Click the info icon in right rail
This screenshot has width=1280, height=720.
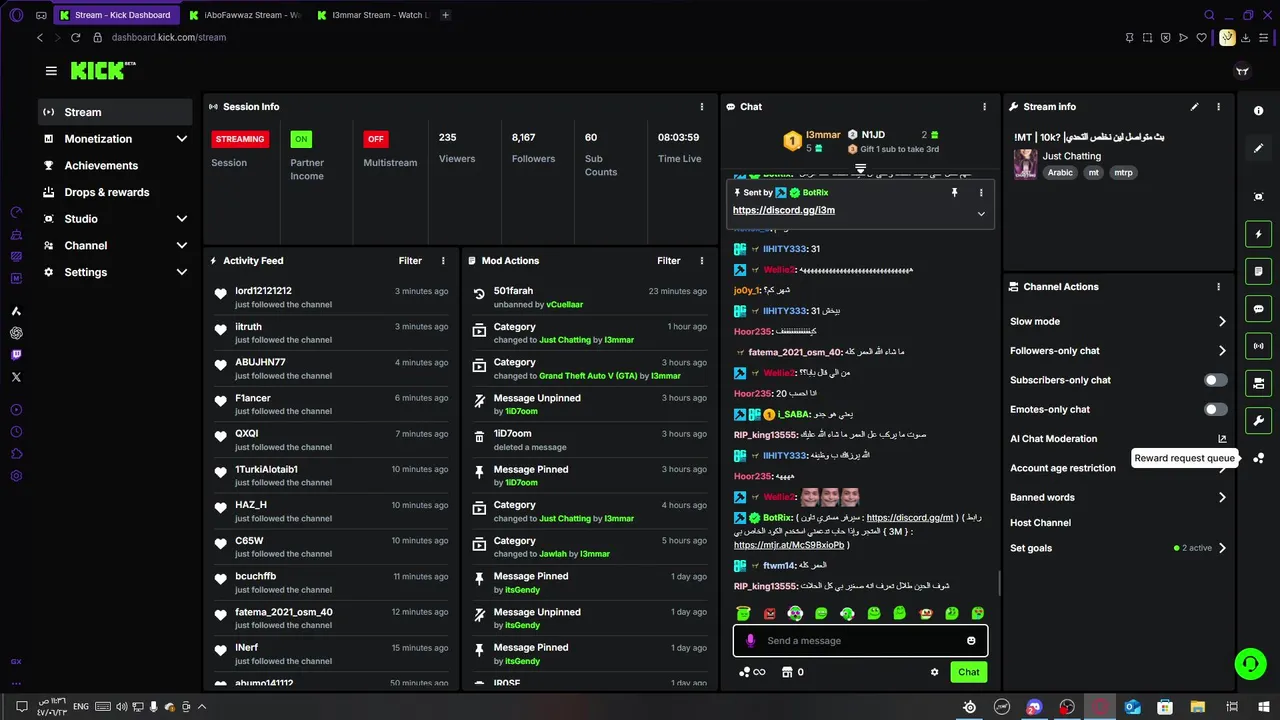[x=1259, y=111]
